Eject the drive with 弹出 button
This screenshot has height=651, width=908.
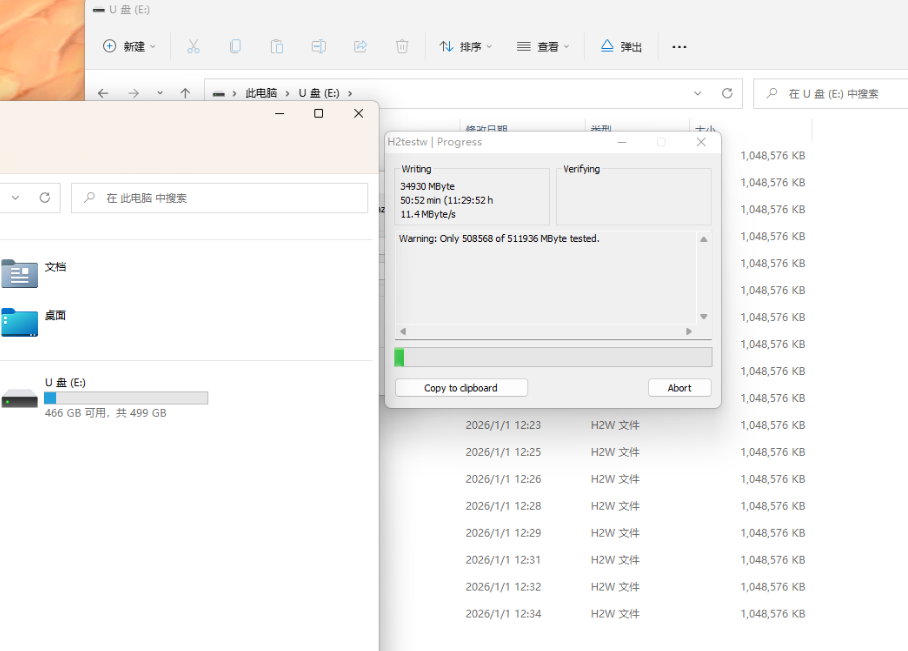click(621, 46)
